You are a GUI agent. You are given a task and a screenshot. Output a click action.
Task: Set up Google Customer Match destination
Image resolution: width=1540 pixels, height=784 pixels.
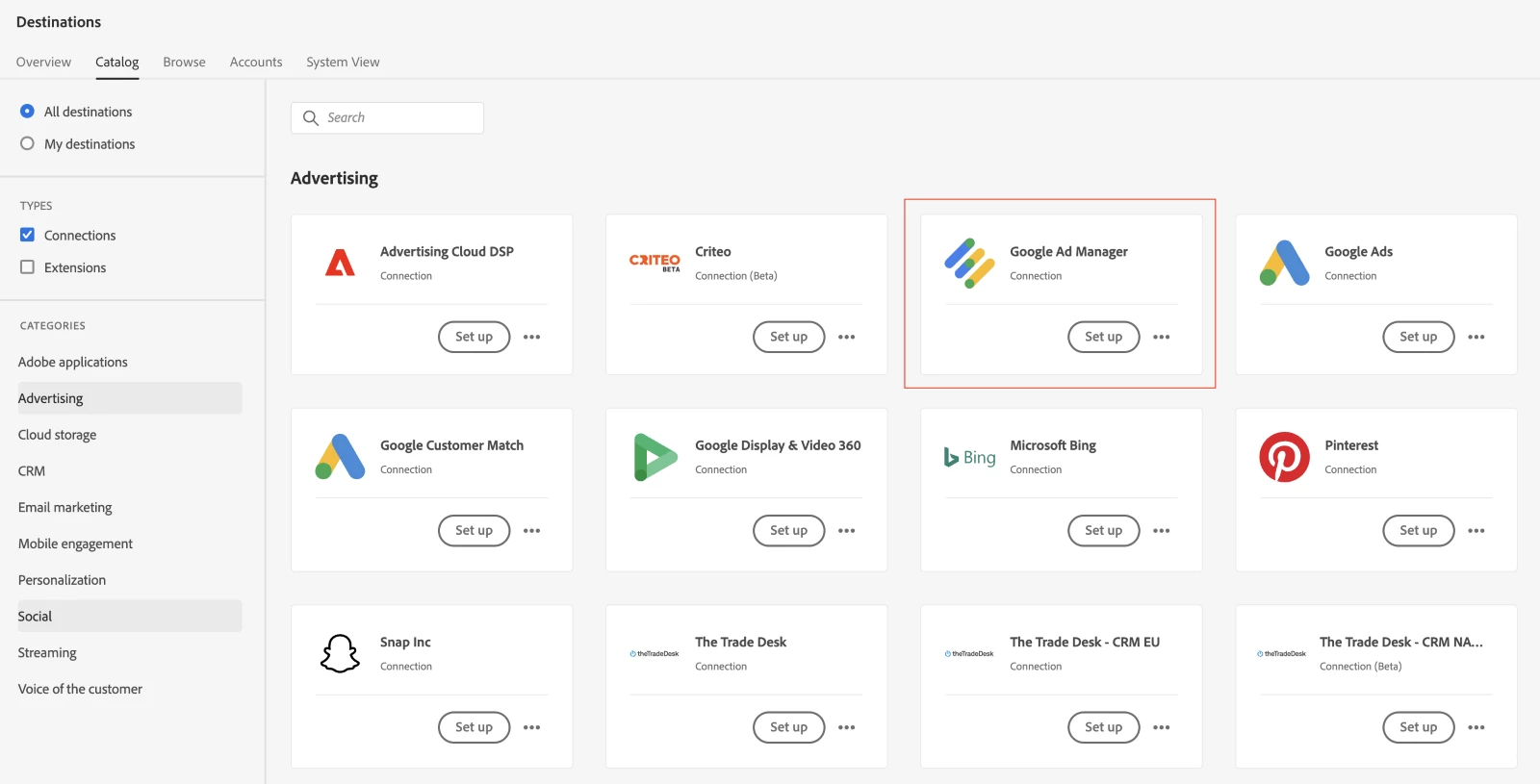tap(474, 531)
